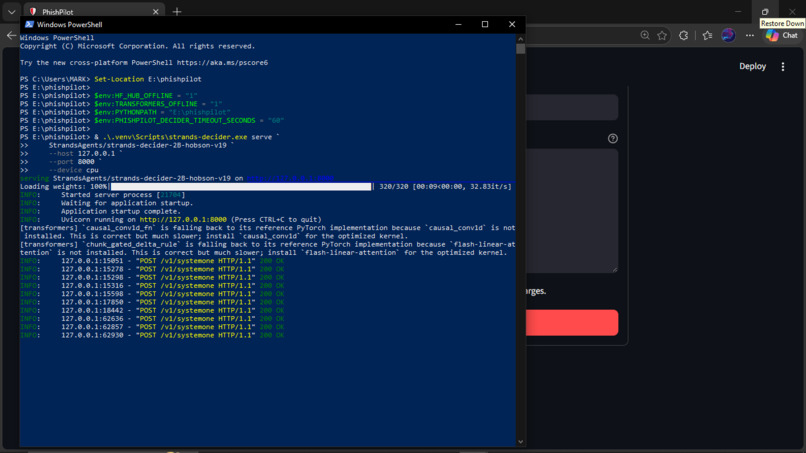Add page to favorites star icon
This screenshot has height=453, width=806.
click(x=662, y=35)
